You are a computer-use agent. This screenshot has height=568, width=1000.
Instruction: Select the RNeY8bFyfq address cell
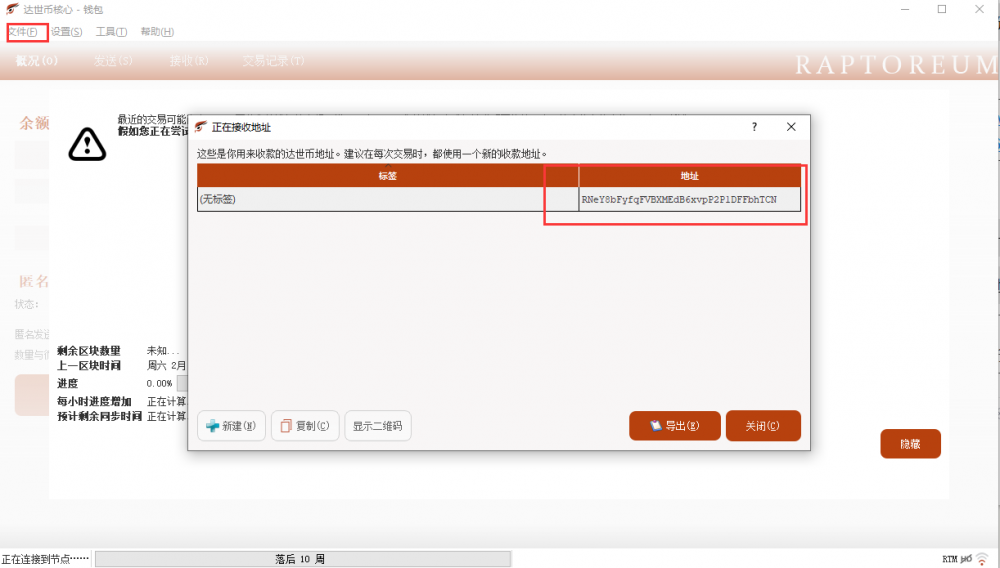689,200
